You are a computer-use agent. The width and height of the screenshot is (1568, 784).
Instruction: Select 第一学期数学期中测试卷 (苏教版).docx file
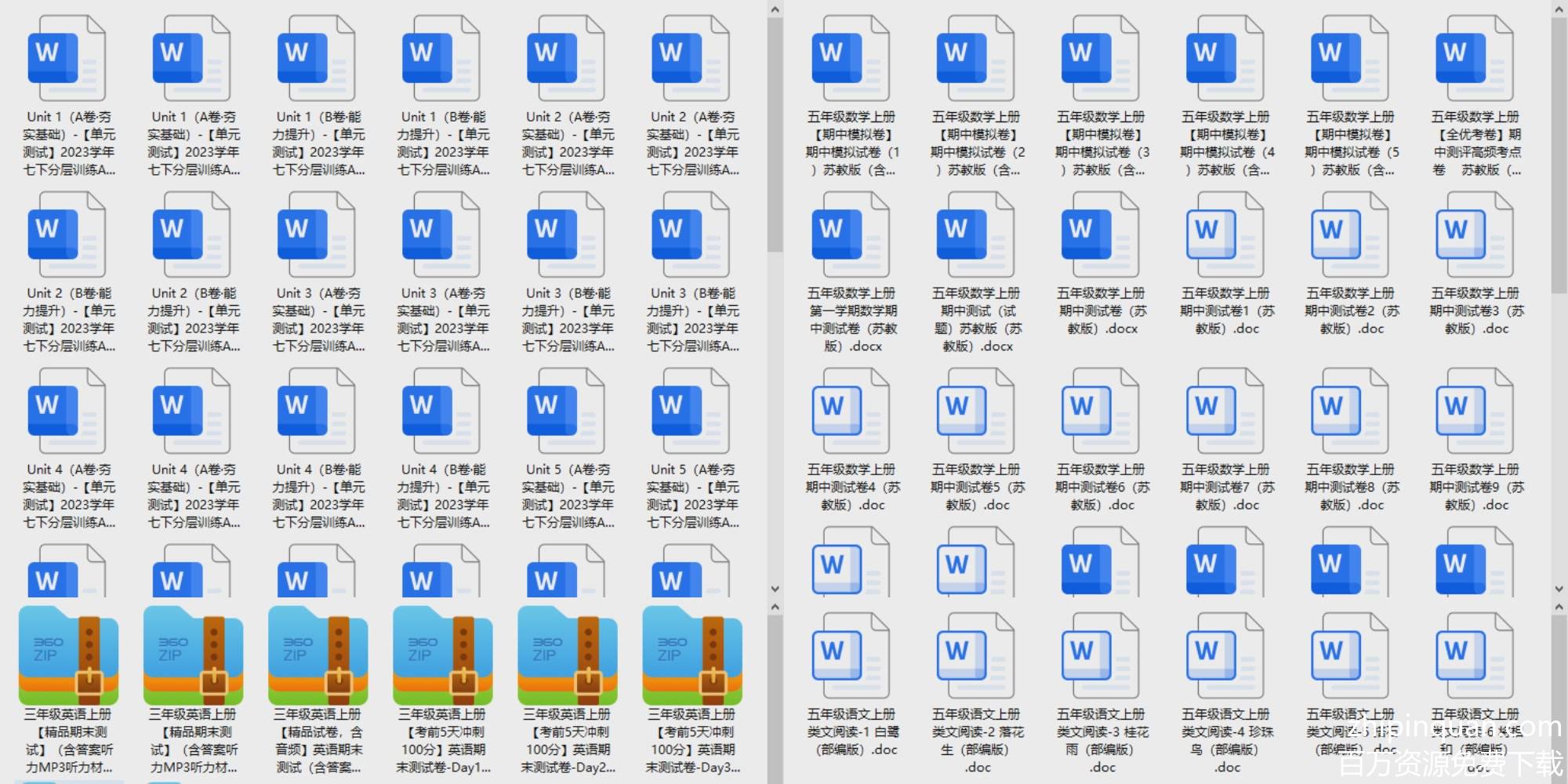pyautogui.click(x=851, y=235)
